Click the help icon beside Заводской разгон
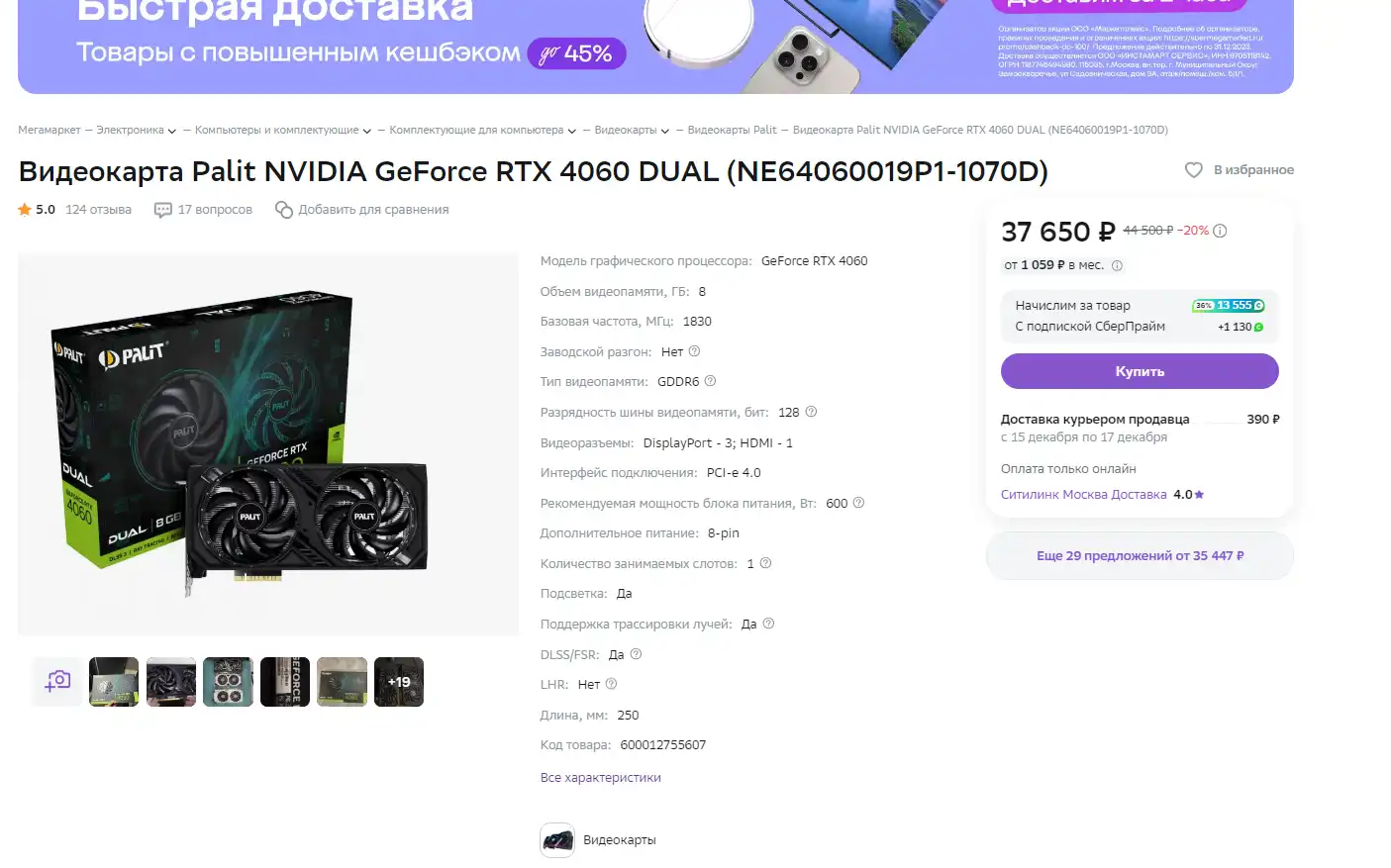The height and width of the screenshot is (868, 1391). [x=694, y=351]
